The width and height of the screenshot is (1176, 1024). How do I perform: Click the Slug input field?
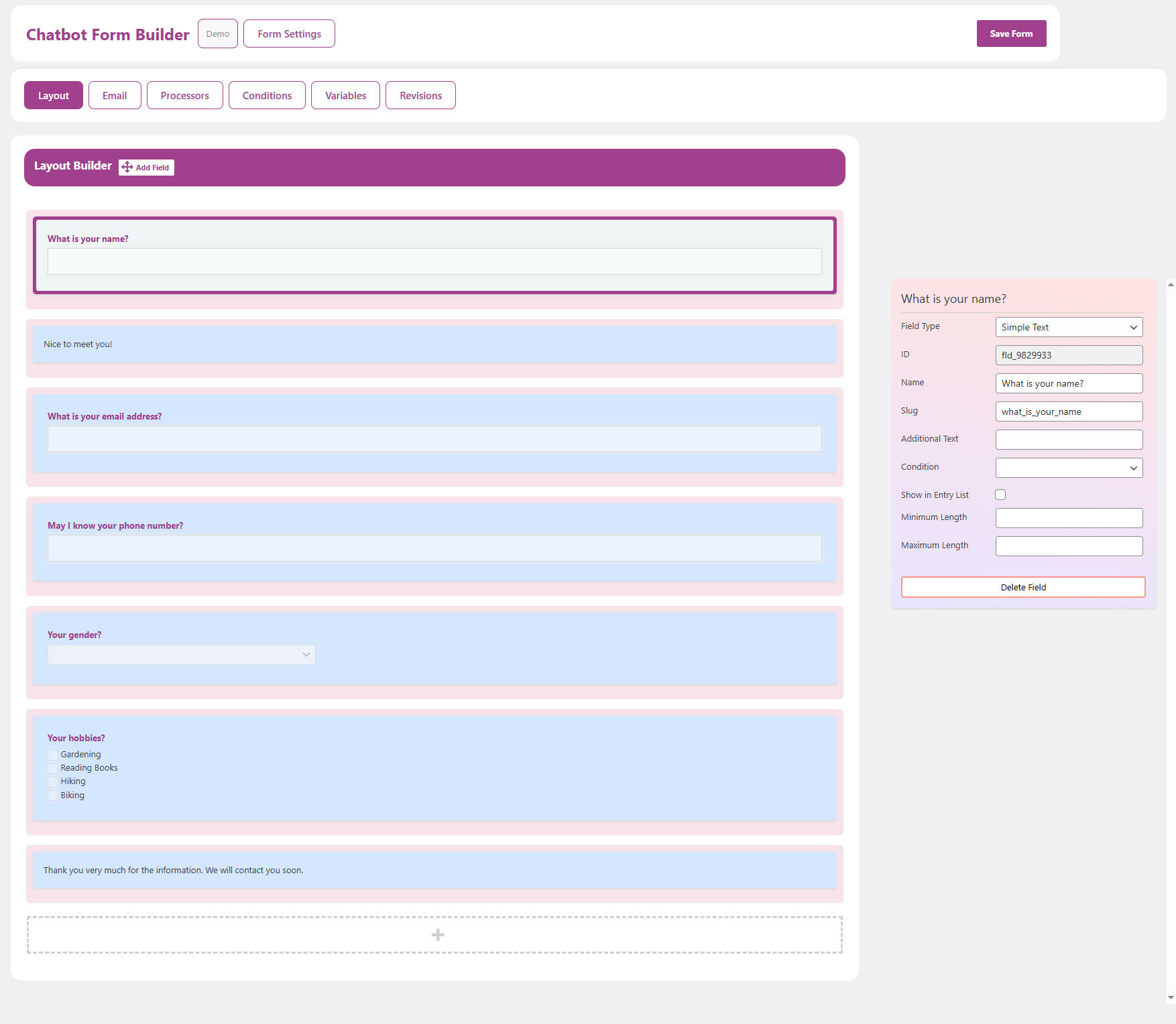pyautogui.click(x=1069, y=411)
